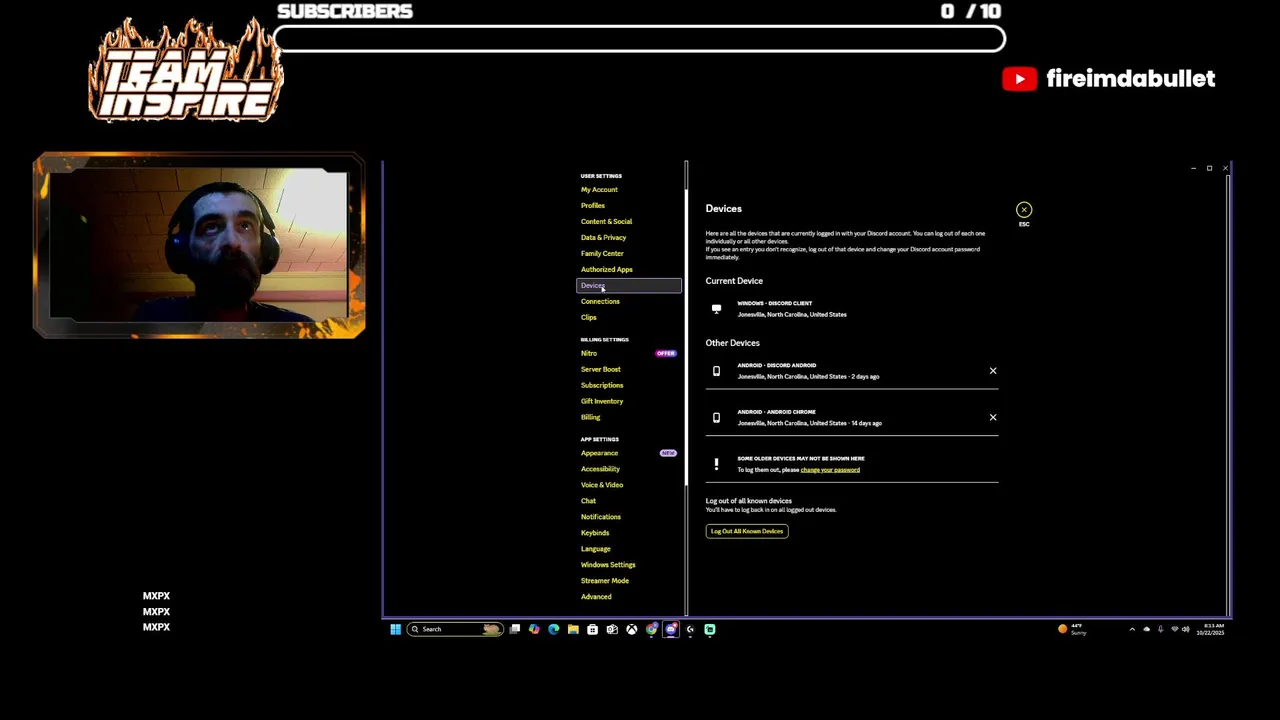1280x720 pixels.
Task: Open Streamer Mode settings
Action: pyautogui.click(x=605, y=581)
